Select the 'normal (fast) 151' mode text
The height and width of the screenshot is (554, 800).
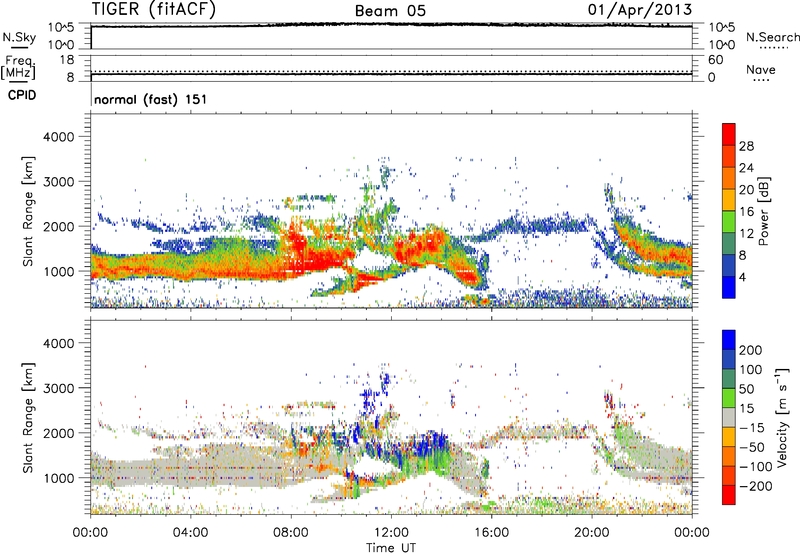(151, 99)
